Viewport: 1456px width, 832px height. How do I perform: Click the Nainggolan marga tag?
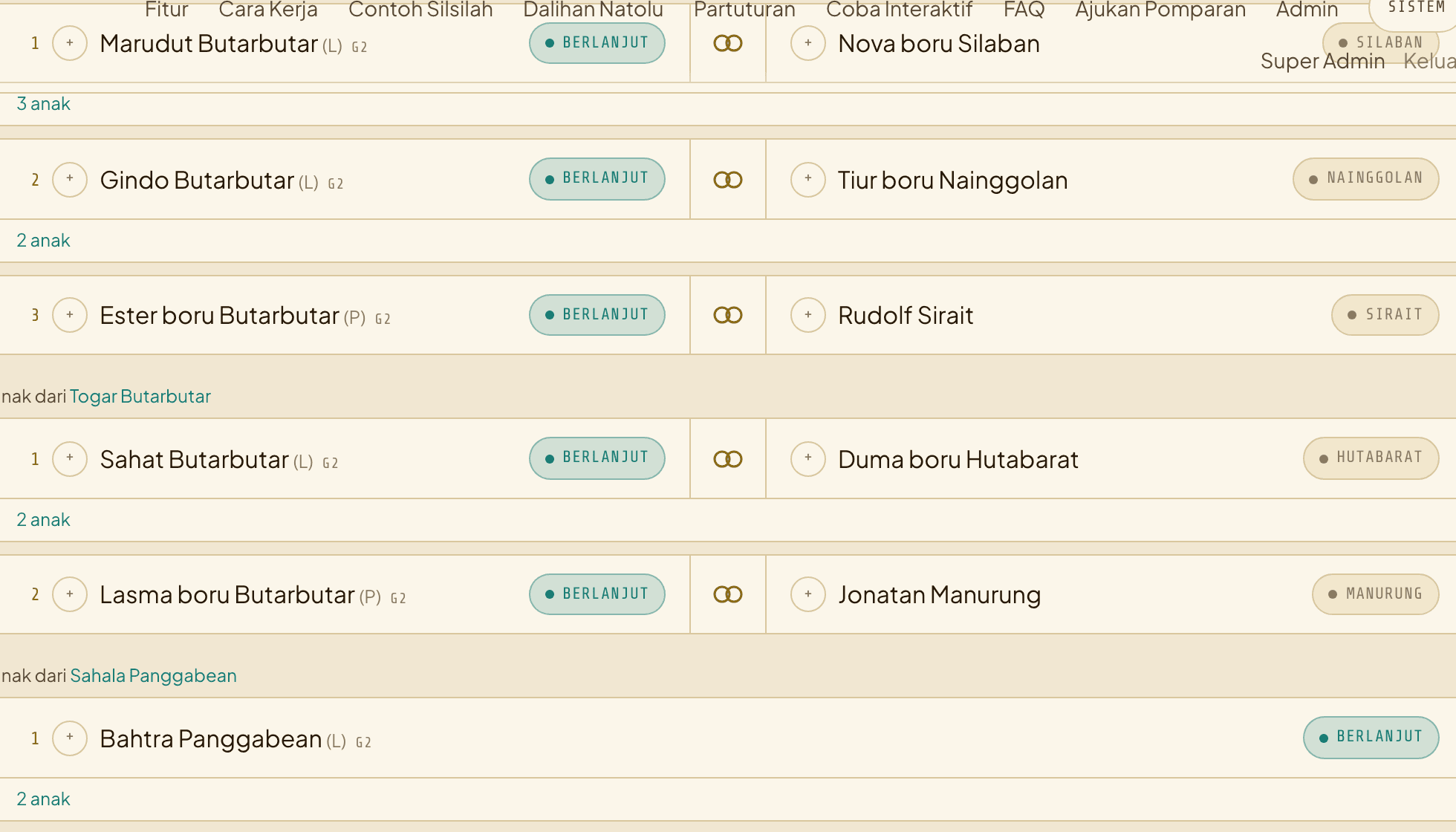[x=1366, y=178]
